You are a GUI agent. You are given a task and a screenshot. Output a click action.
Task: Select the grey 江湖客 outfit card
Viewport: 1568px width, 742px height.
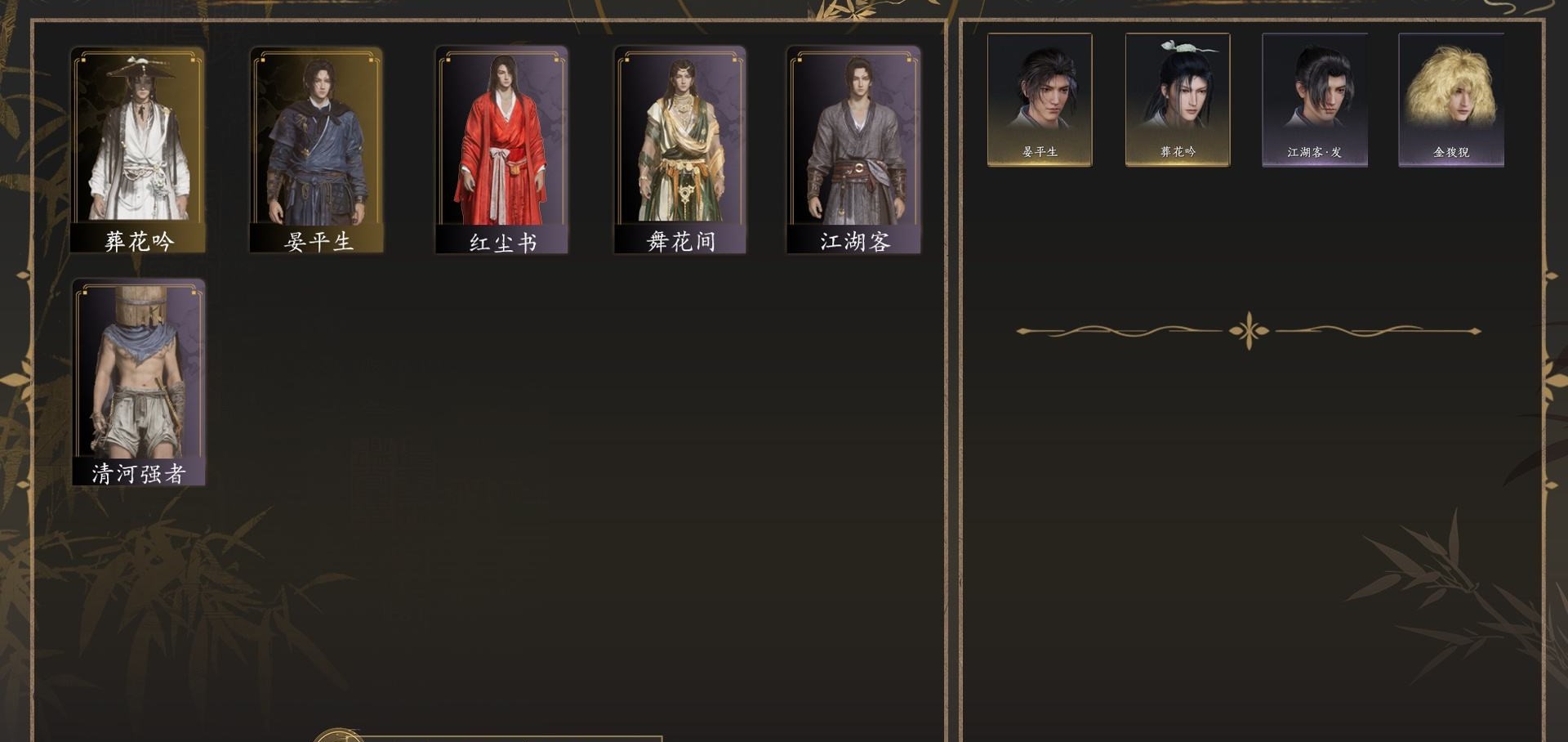(x=853, y=150)
